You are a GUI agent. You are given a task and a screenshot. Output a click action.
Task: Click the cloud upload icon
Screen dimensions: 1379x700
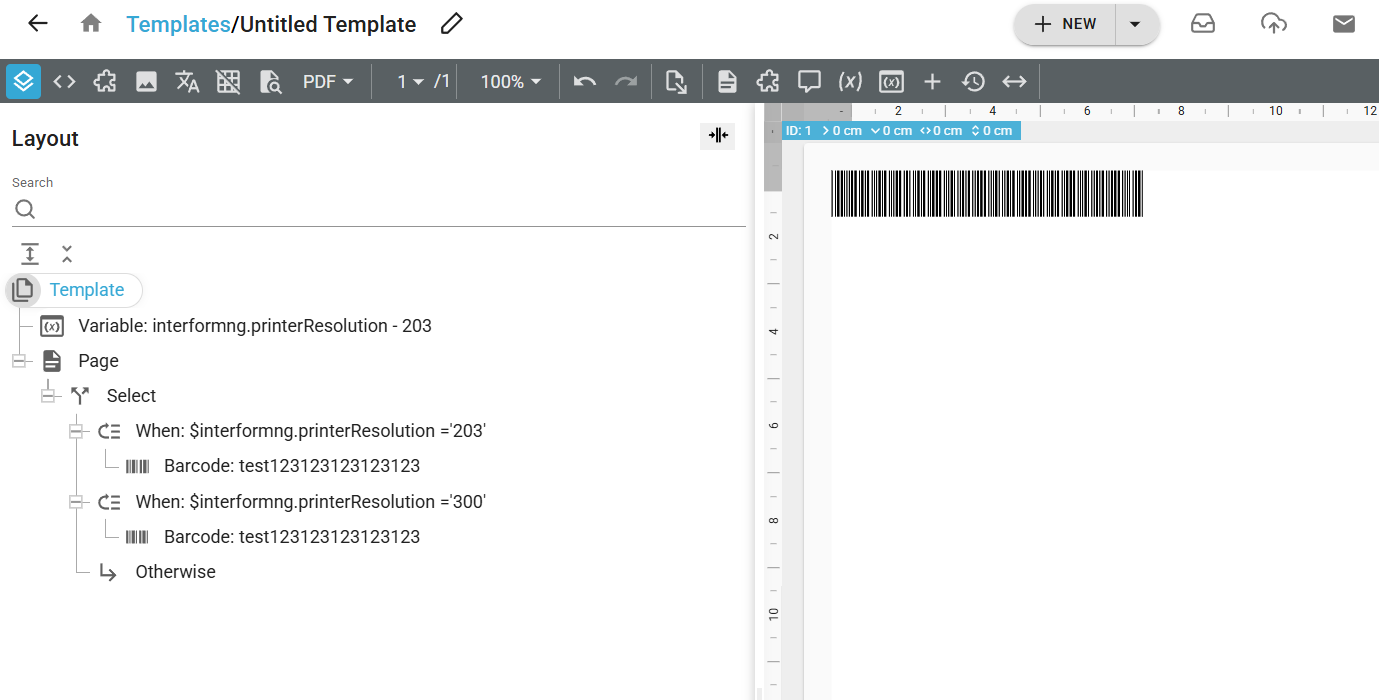1274,24
